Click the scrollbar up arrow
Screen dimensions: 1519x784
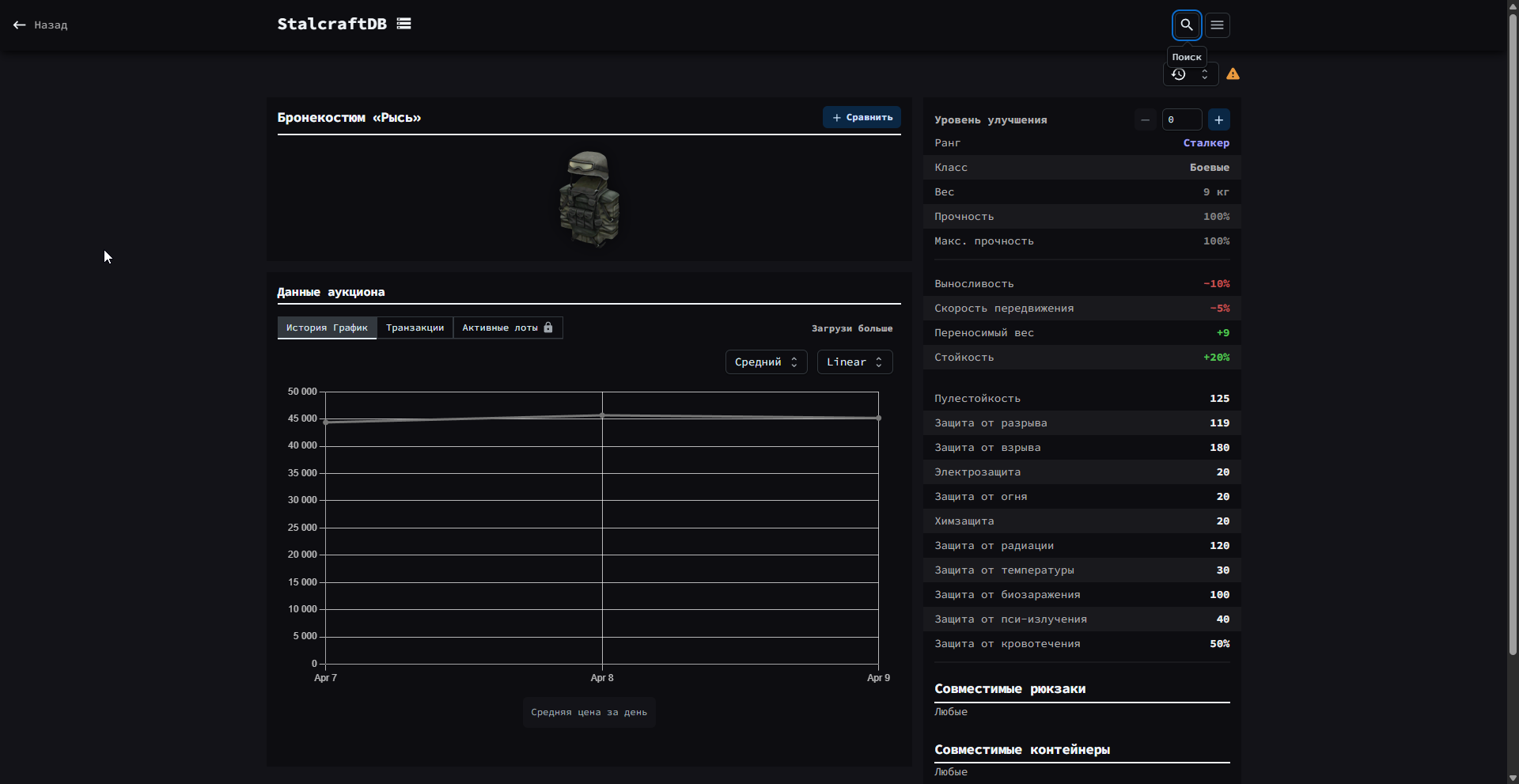click(1513, 6)
